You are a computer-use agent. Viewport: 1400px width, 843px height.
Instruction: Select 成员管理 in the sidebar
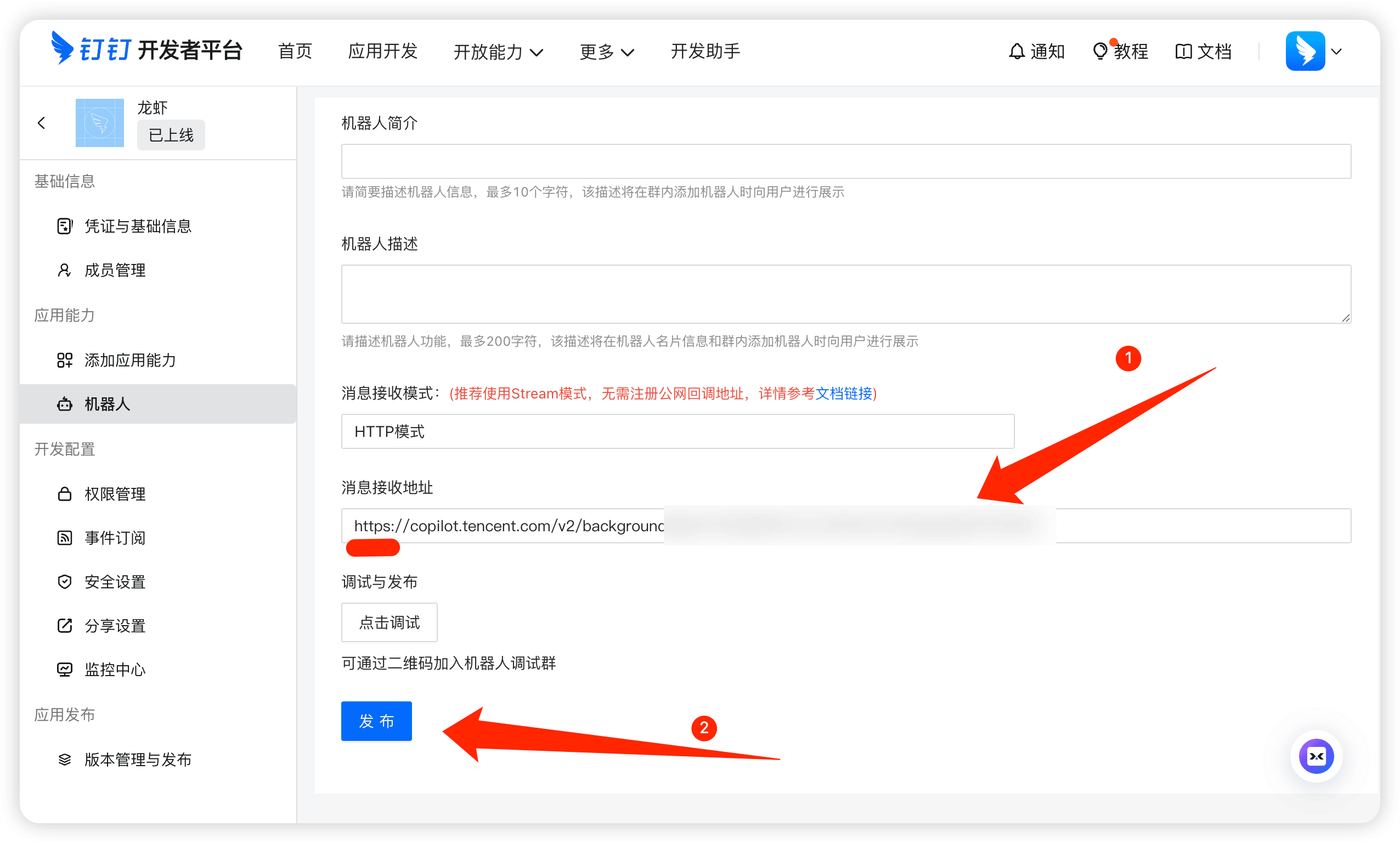[x=115, y=270]
